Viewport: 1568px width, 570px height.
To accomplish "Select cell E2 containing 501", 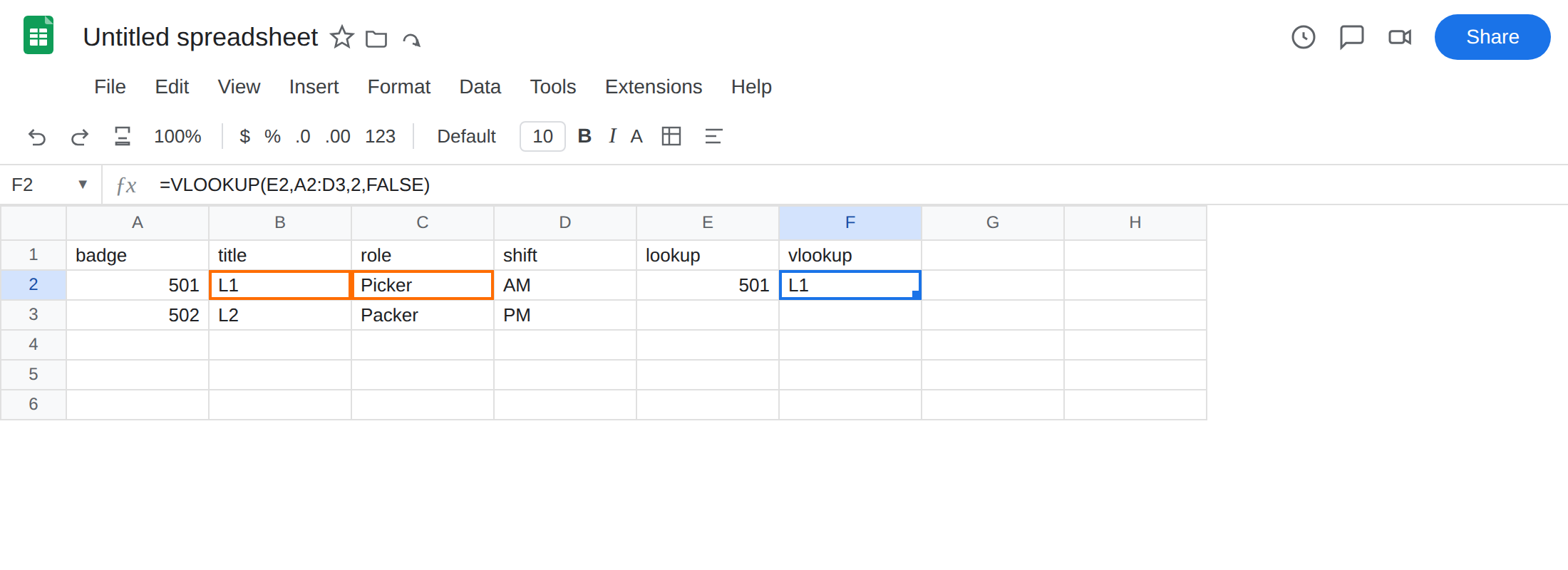I will click(708, 285).
